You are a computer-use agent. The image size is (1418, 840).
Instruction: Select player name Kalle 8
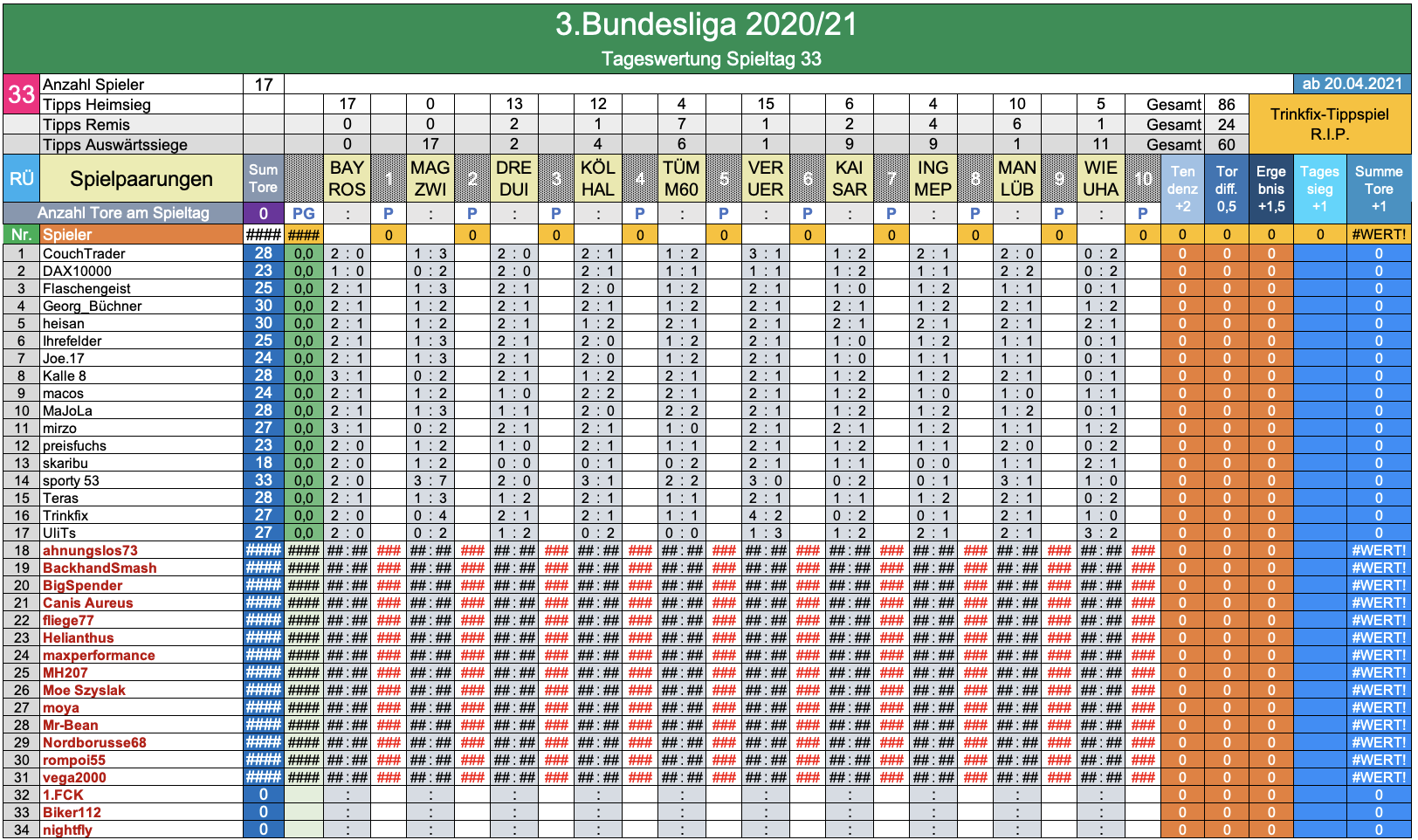(65, 375)
